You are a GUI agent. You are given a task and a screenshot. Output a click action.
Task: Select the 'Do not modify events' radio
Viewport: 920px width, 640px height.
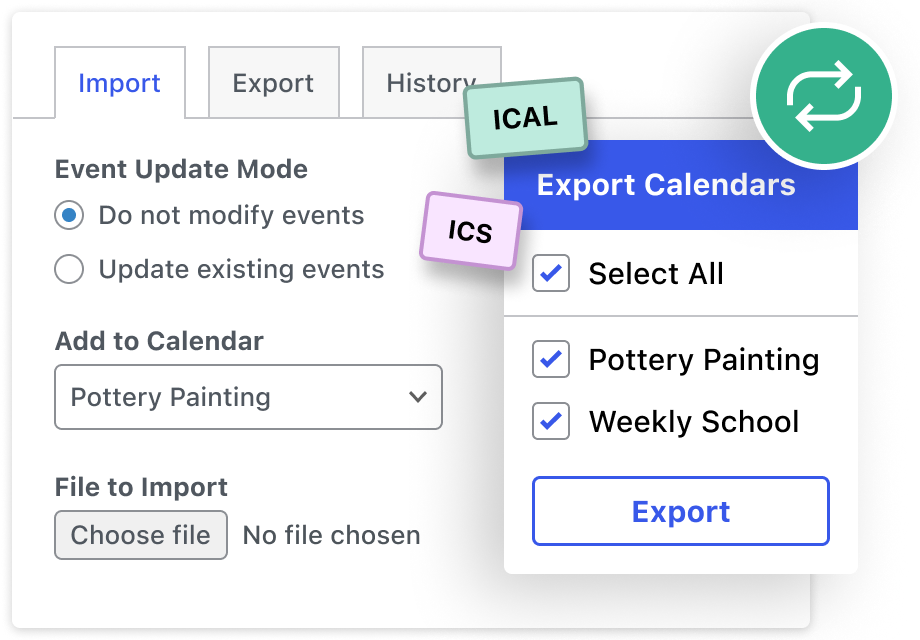click(x=69, y=215)
